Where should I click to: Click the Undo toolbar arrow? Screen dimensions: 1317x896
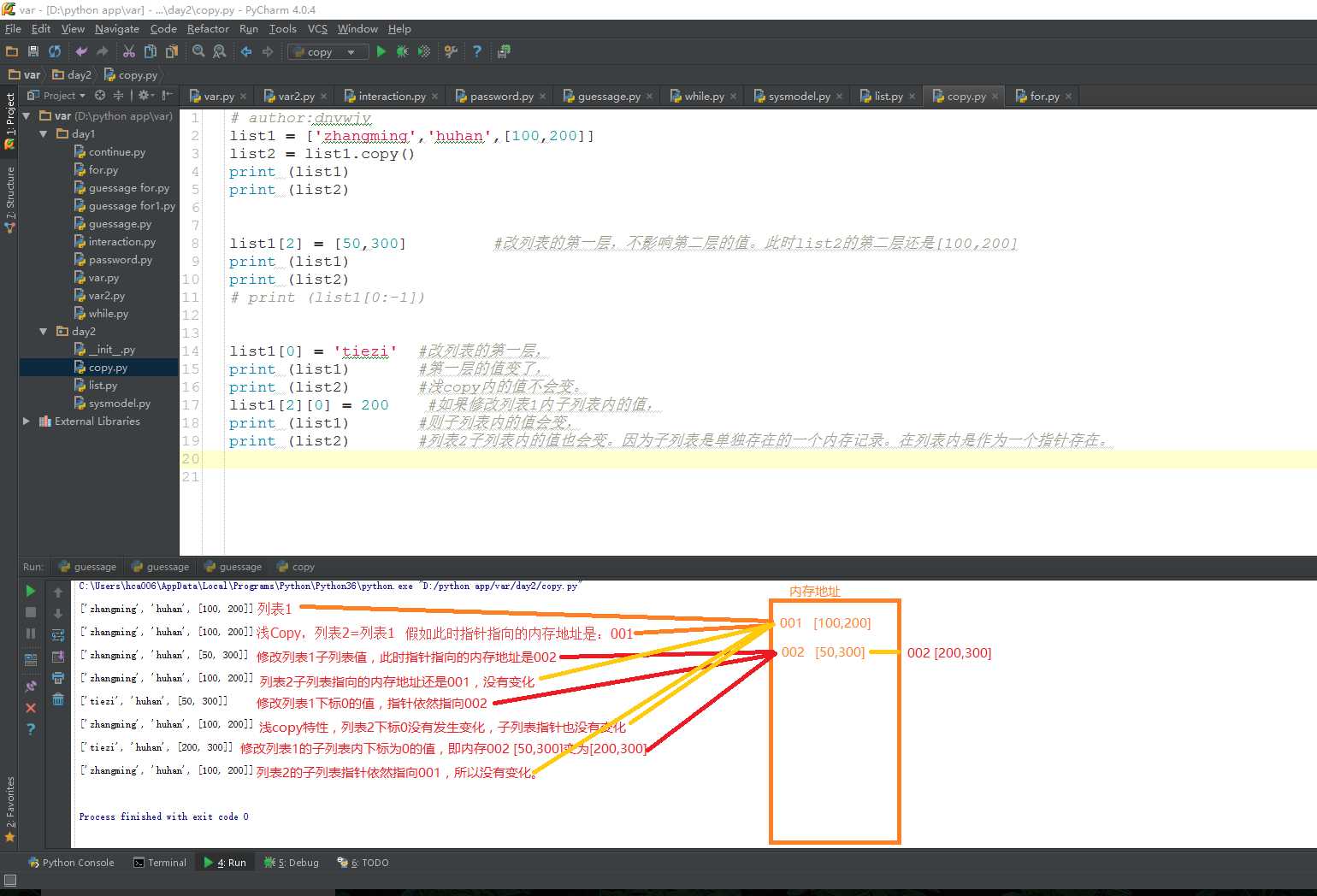tap(81, 51)
